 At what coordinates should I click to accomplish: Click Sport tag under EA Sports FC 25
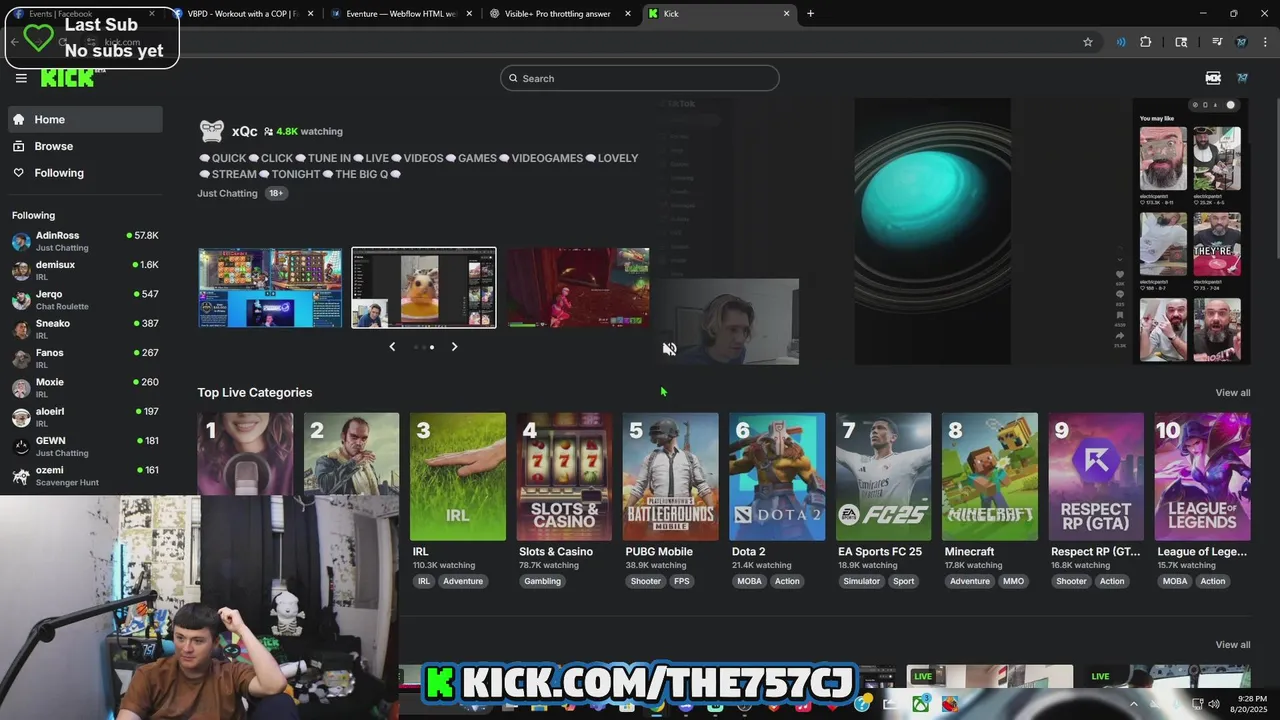click(x=904, y=581)
